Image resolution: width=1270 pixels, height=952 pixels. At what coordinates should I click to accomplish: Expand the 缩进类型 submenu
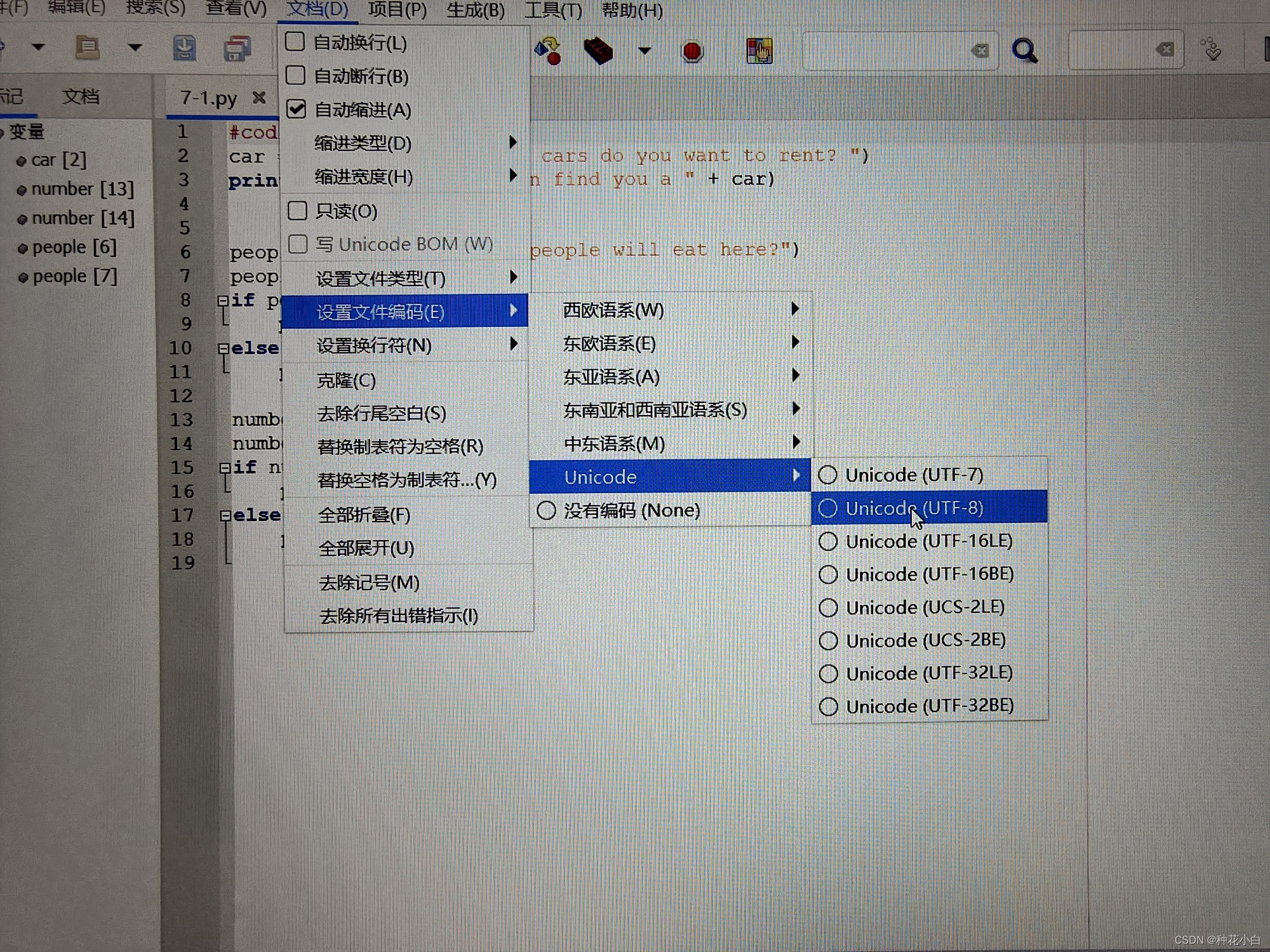361,143
